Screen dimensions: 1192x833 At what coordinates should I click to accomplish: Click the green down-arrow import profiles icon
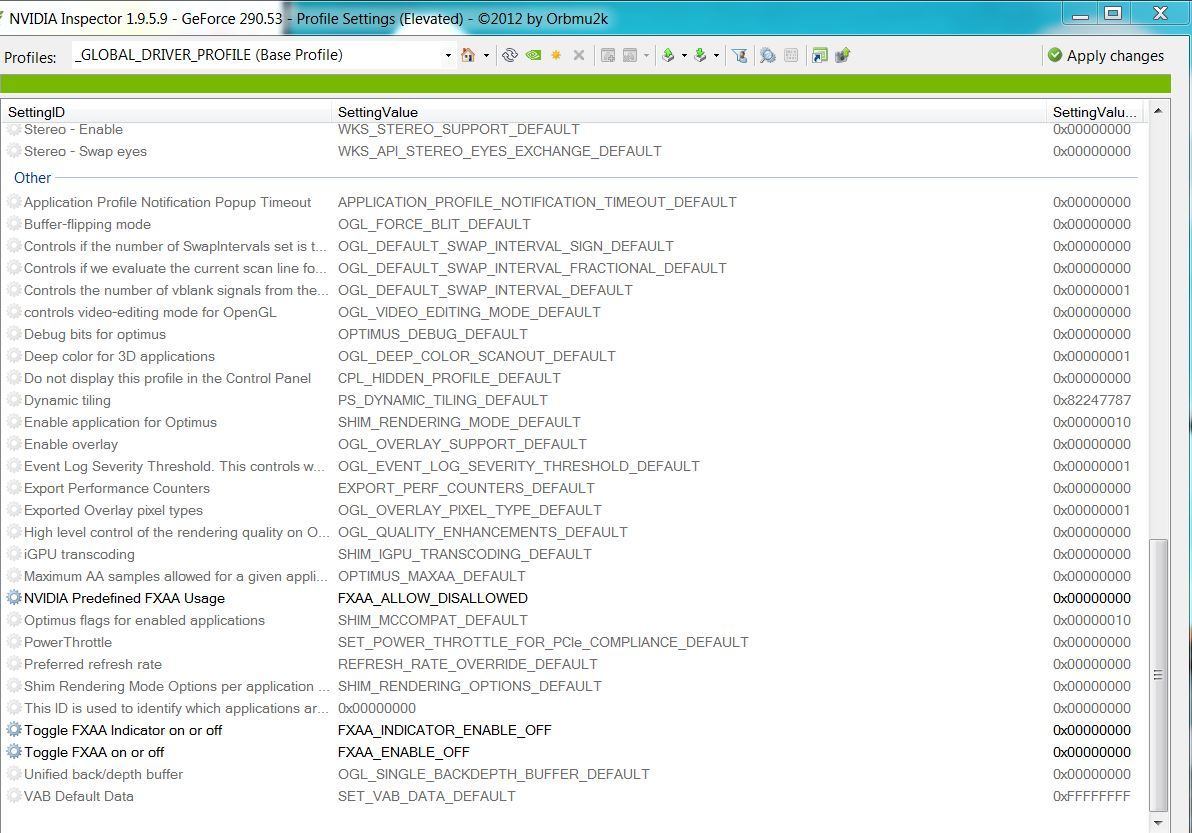(x=700, y=55)
